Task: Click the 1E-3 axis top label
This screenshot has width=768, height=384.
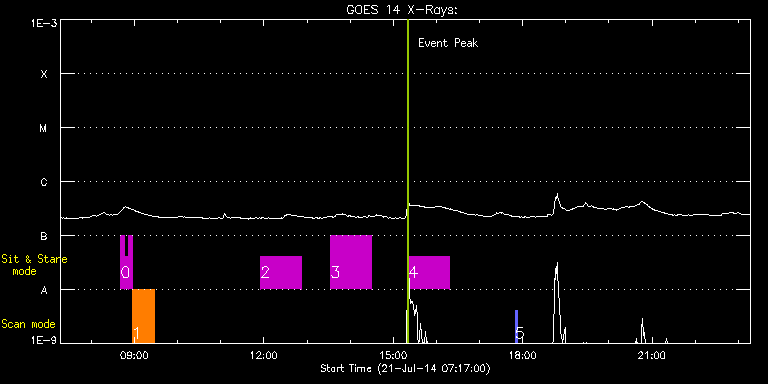Action: (44, 24)
